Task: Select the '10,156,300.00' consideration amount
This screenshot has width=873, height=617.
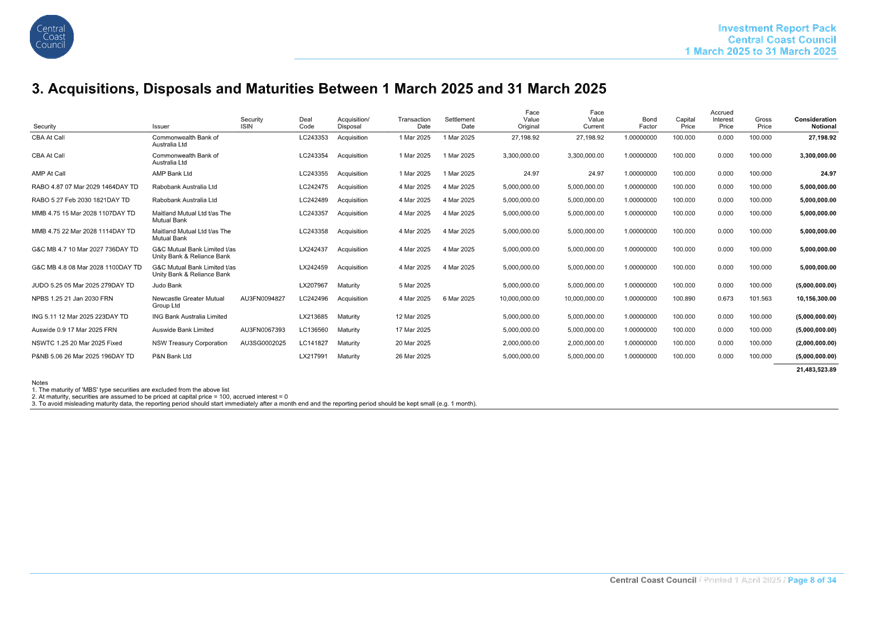Action: [818, 299]
